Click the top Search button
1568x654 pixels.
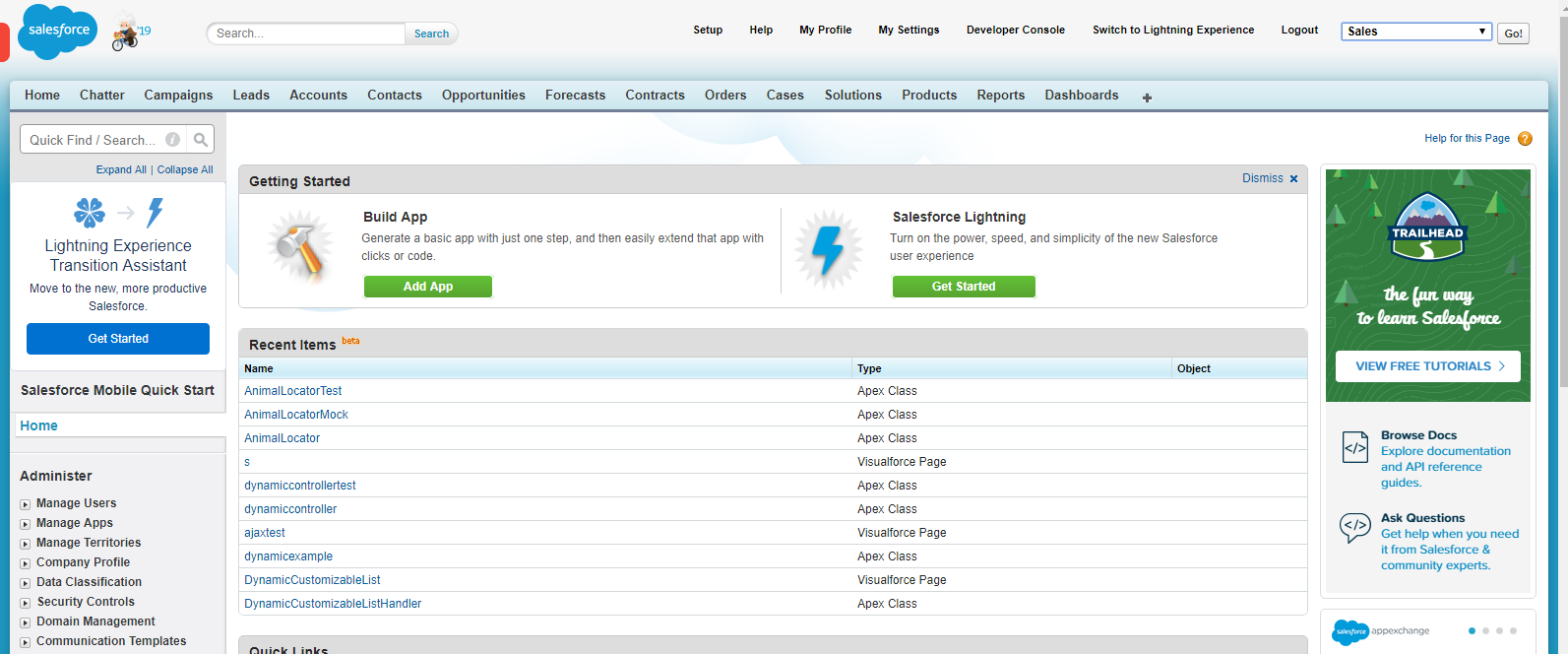click(431, 33)
